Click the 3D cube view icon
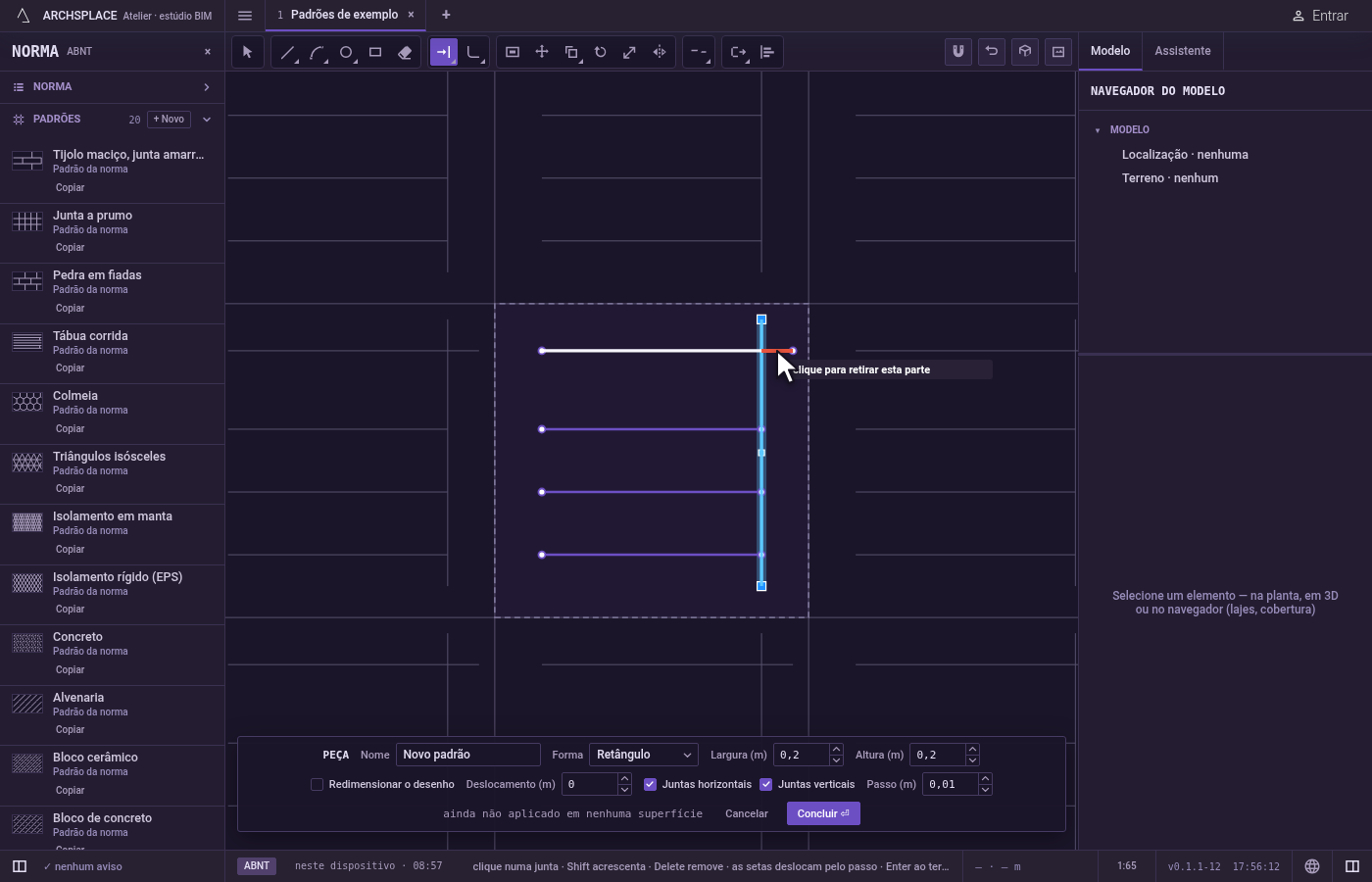The height and width of the screenshot is (882, 1372). point(1025,52)
